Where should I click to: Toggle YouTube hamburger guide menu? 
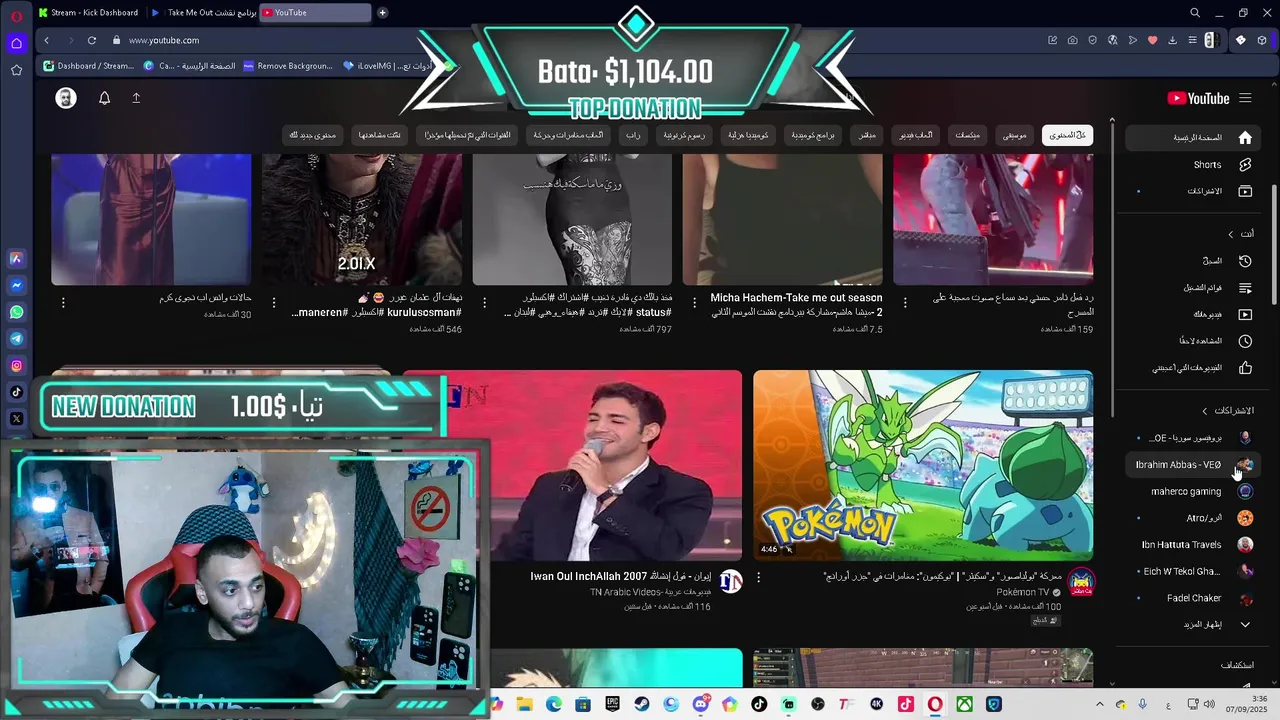click(x=1245, y=98)
